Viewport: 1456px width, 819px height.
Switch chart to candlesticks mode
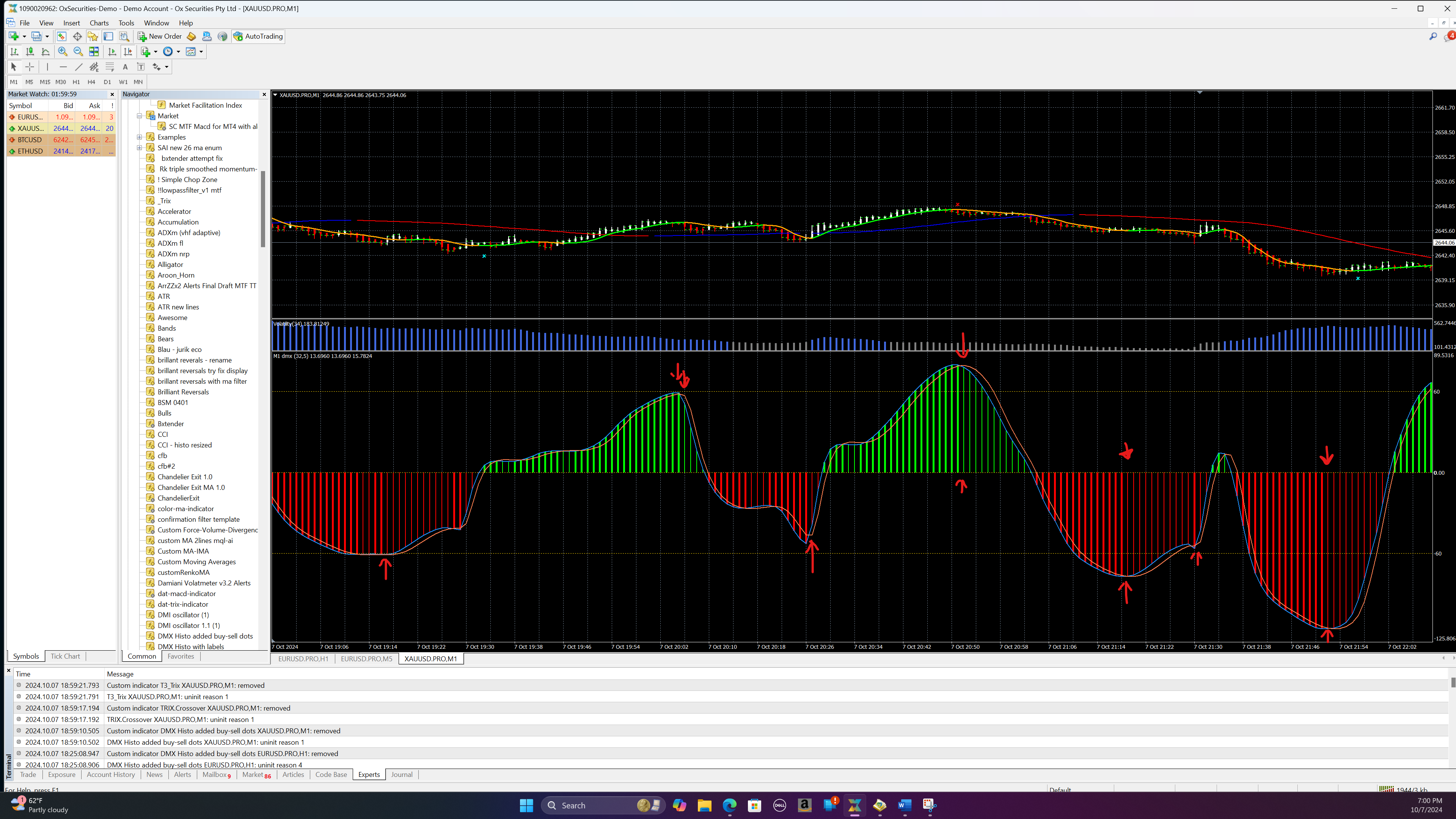point(30,52)
